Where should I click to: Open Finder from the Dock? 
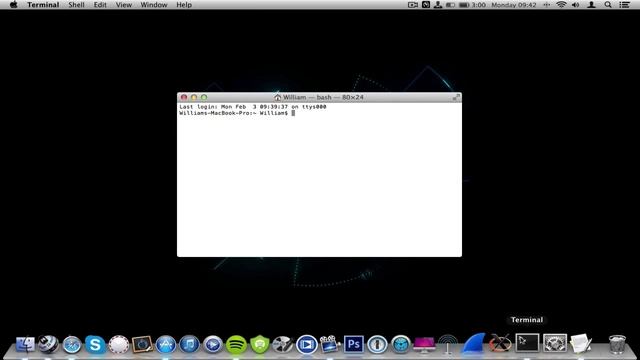pos(25,344)
